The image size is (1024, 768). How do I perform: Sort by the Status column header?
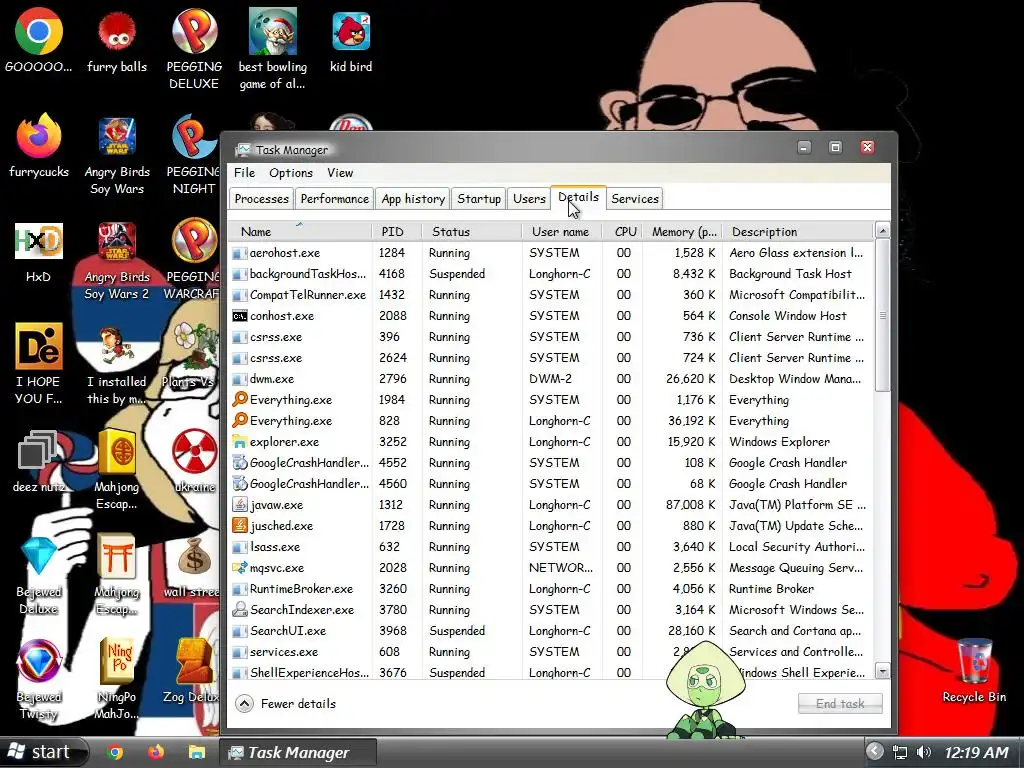tap(472, 231)
